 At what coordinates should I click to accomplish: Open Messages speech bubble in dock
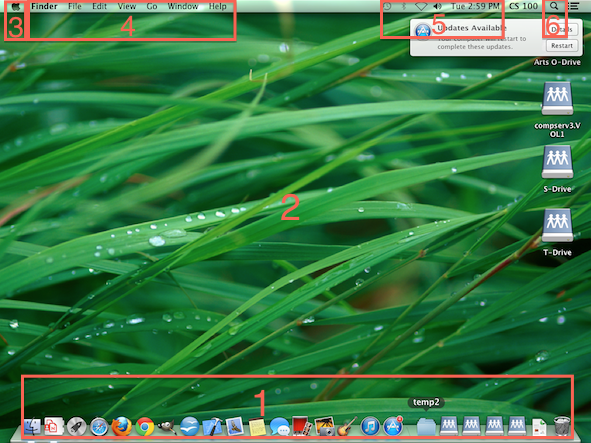[280, 427]
